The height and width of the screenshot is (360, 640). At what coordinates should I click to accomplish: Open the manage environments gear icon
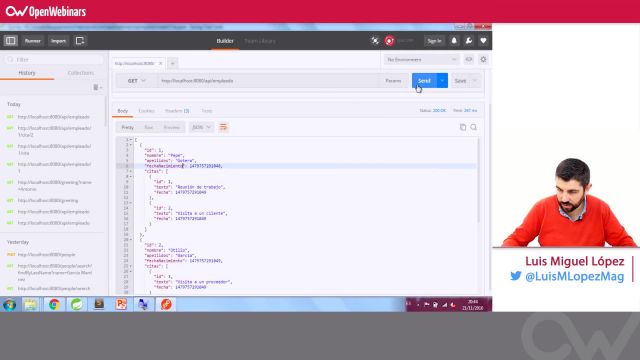coord(483,60)
